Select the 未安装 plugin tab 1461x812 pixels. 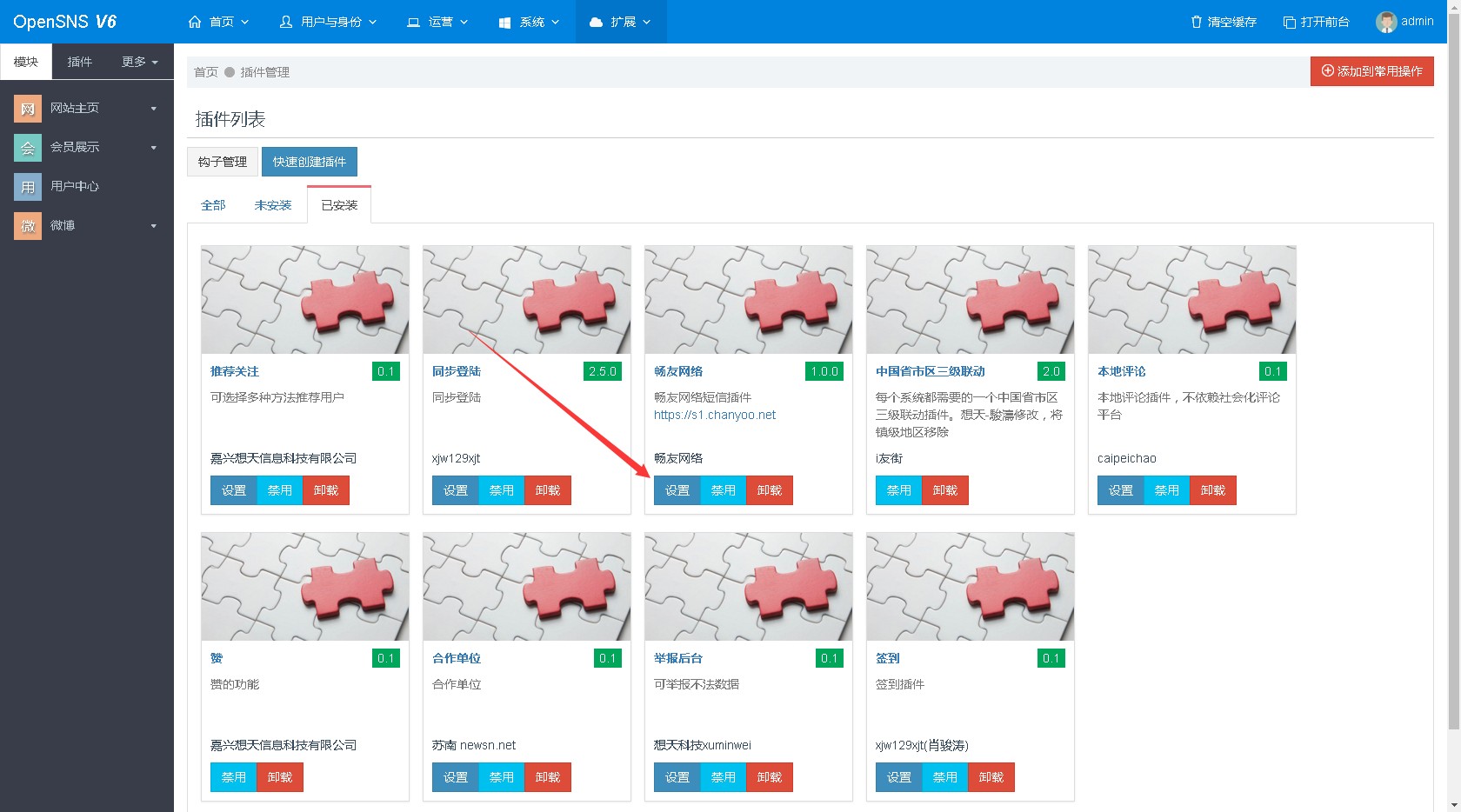tap(273, 205)
